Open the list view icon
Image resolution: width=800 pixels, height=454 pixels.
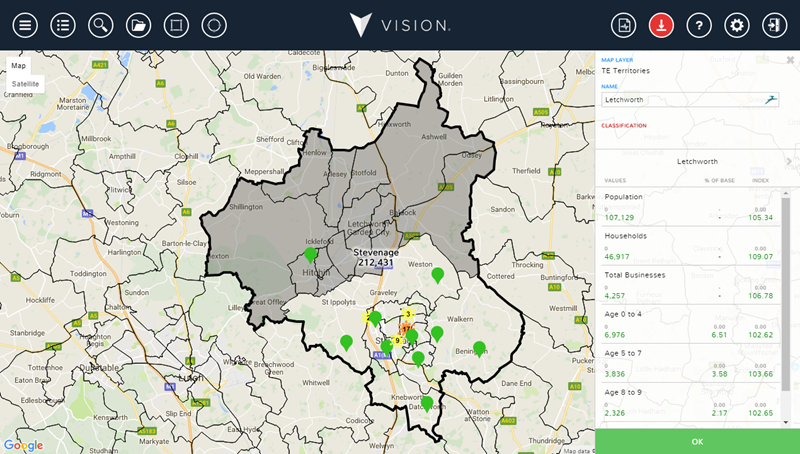63,25
